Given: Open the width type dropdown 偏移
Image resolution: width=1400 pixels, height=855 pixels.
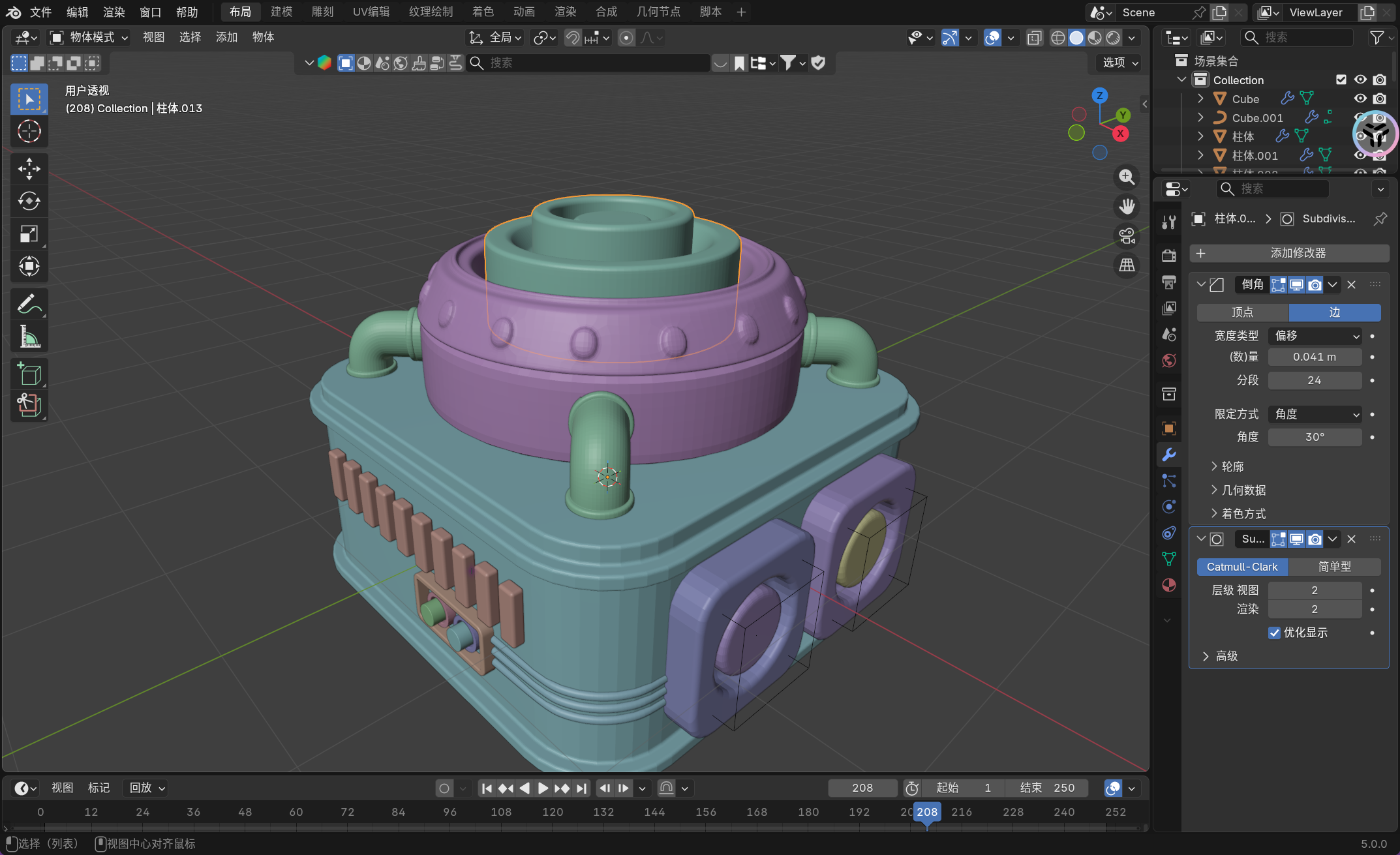Looking at the screenshot, I should (x=1315, y=336).
